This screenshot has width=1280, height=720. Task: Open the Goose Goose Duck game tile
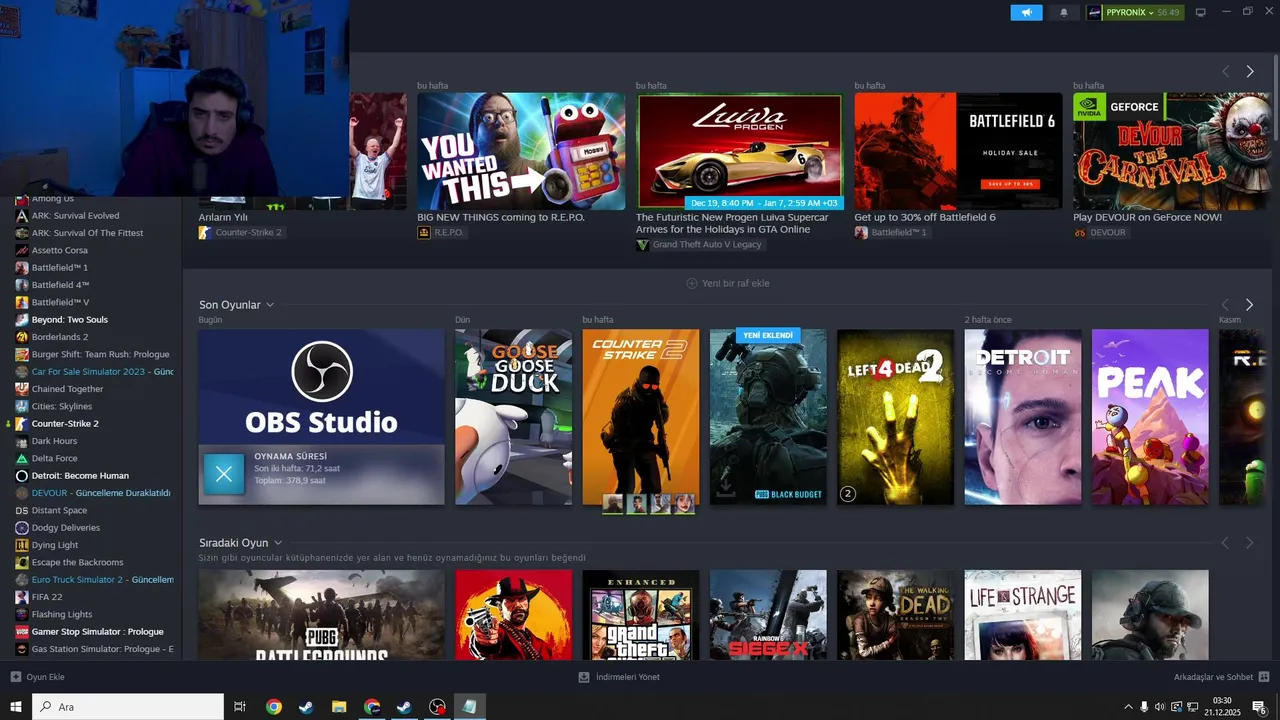click(513, 417)
